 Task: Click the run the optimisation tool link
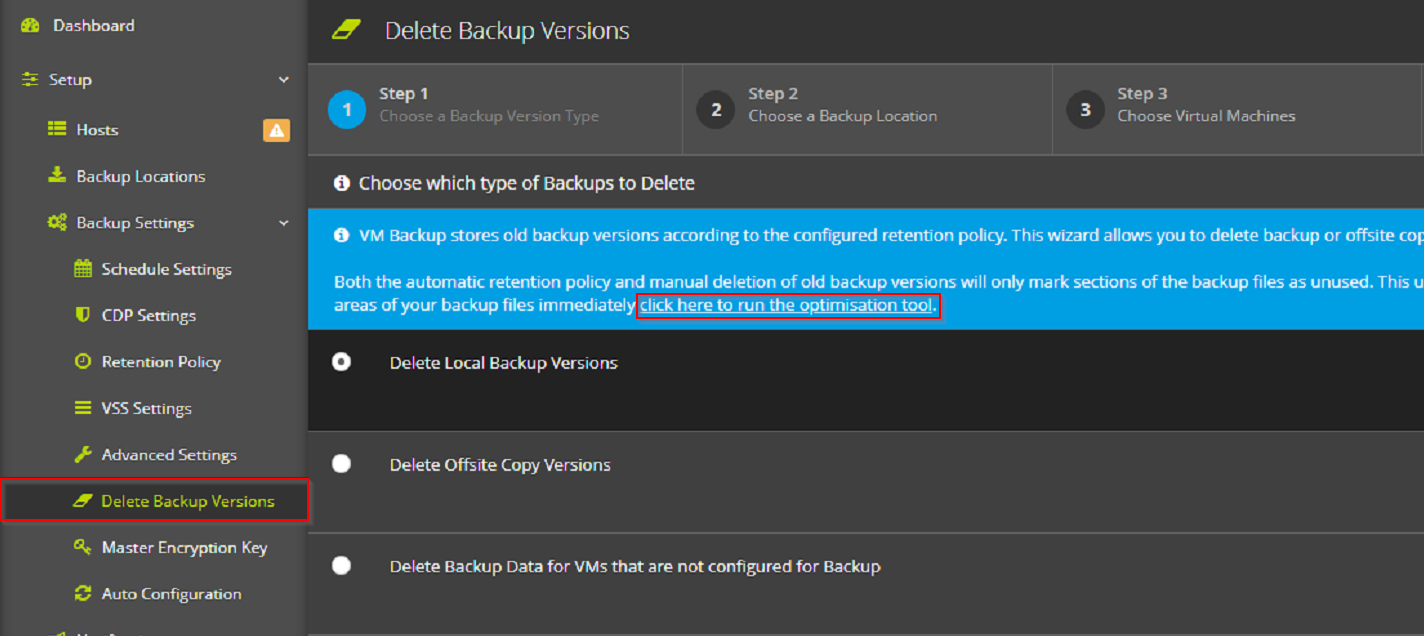coord(786,305)
